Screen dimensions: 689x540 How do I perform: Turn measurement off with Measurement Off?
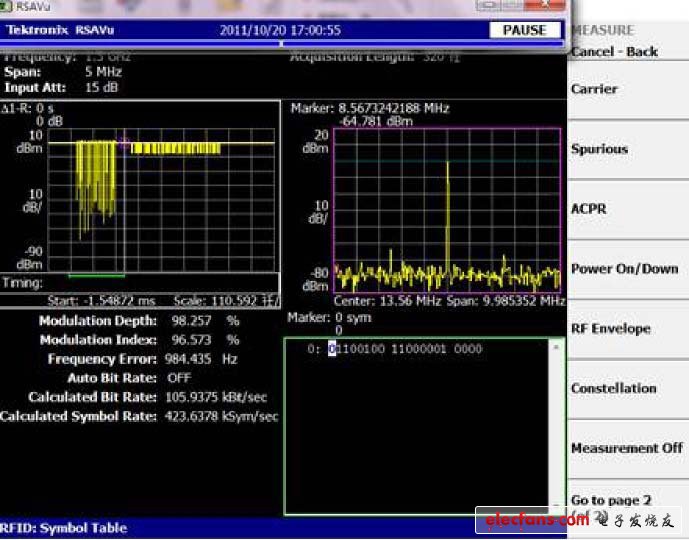pyautogui.click(x=626, y=448)
